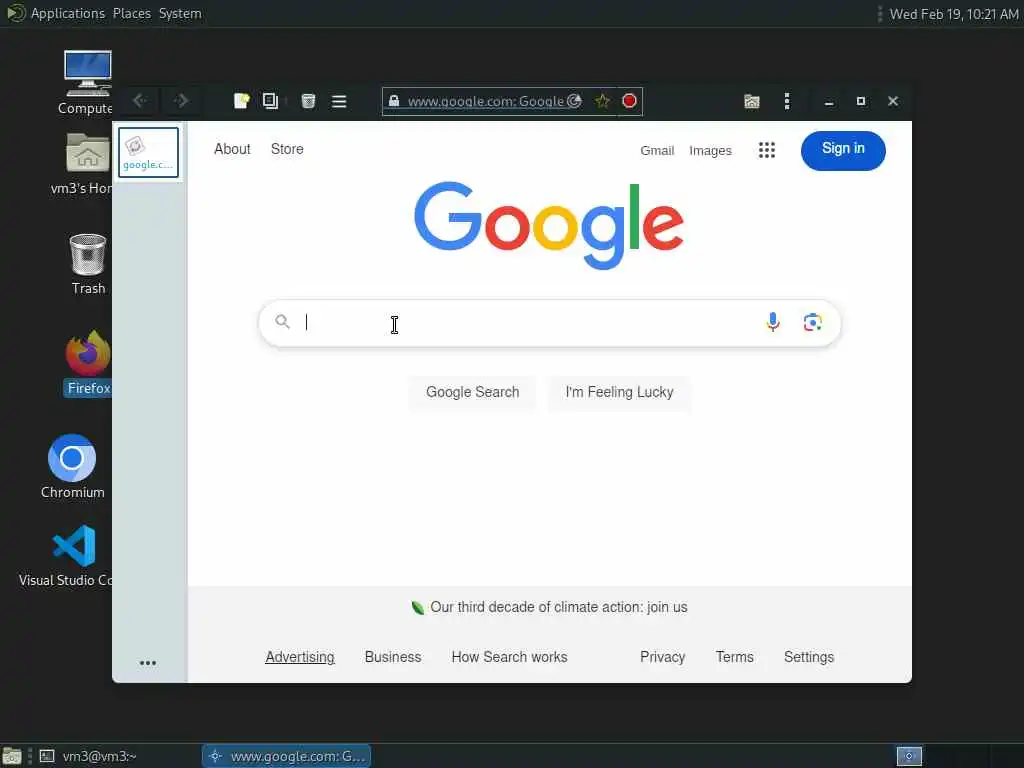Open the three-dot options at sidebar bottom
Viewport: 1024px width, 768px height.
[x=148, y=663]
